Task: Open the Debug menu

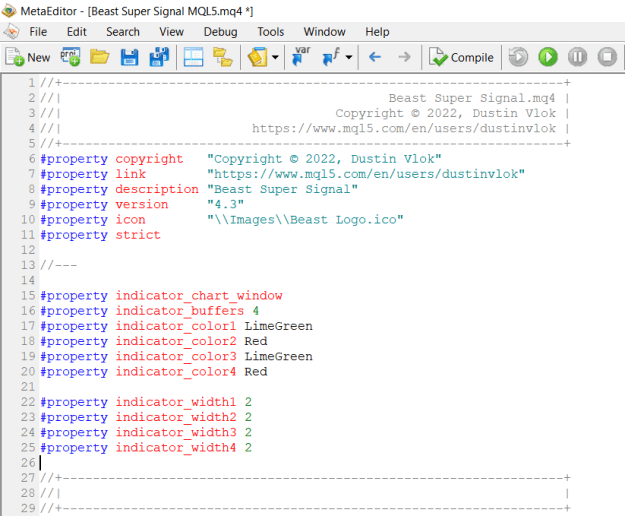Action: coord(220,32)
